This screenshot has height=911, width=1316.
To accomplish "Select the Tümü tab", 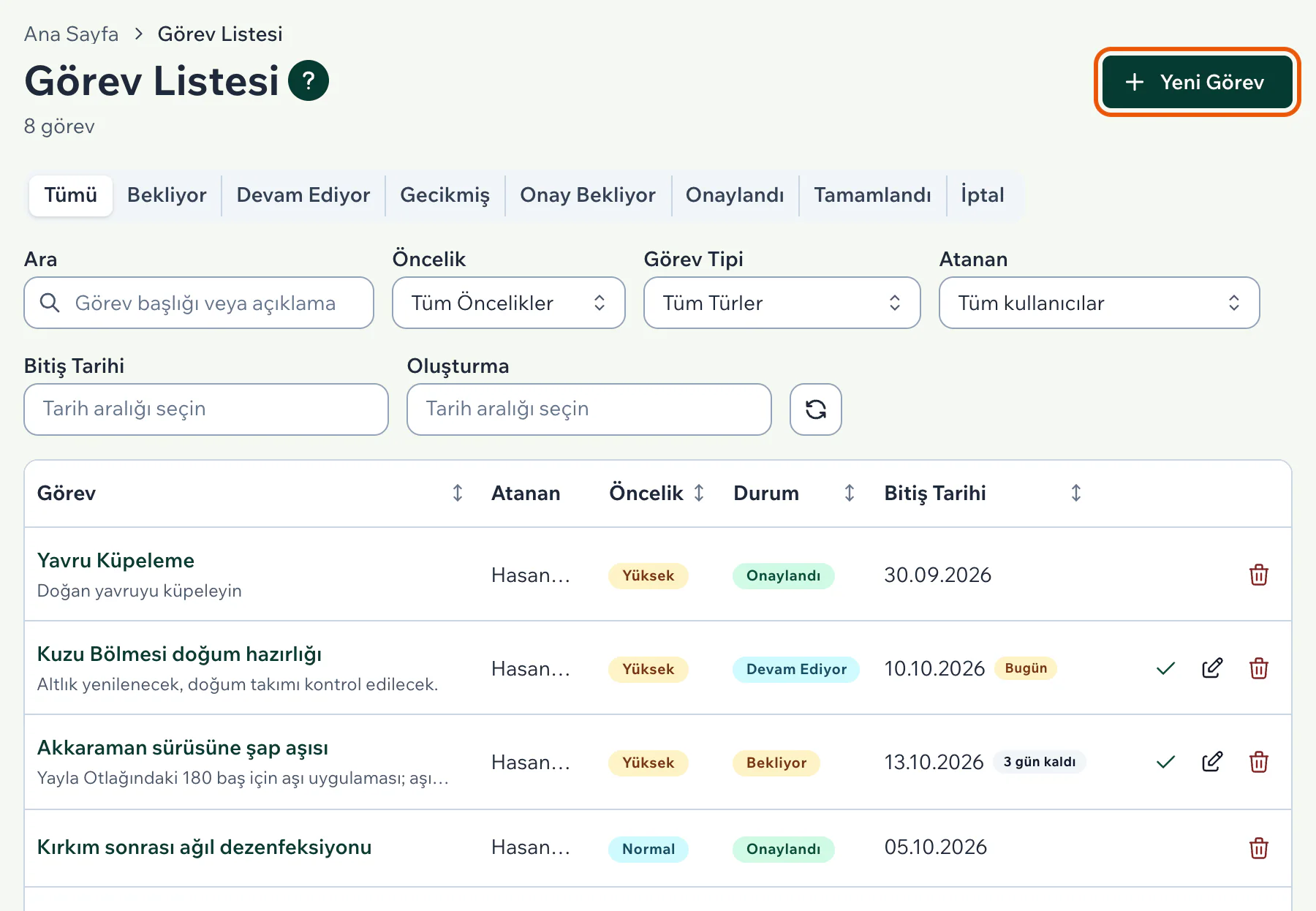I will click(x=71, y=195).
